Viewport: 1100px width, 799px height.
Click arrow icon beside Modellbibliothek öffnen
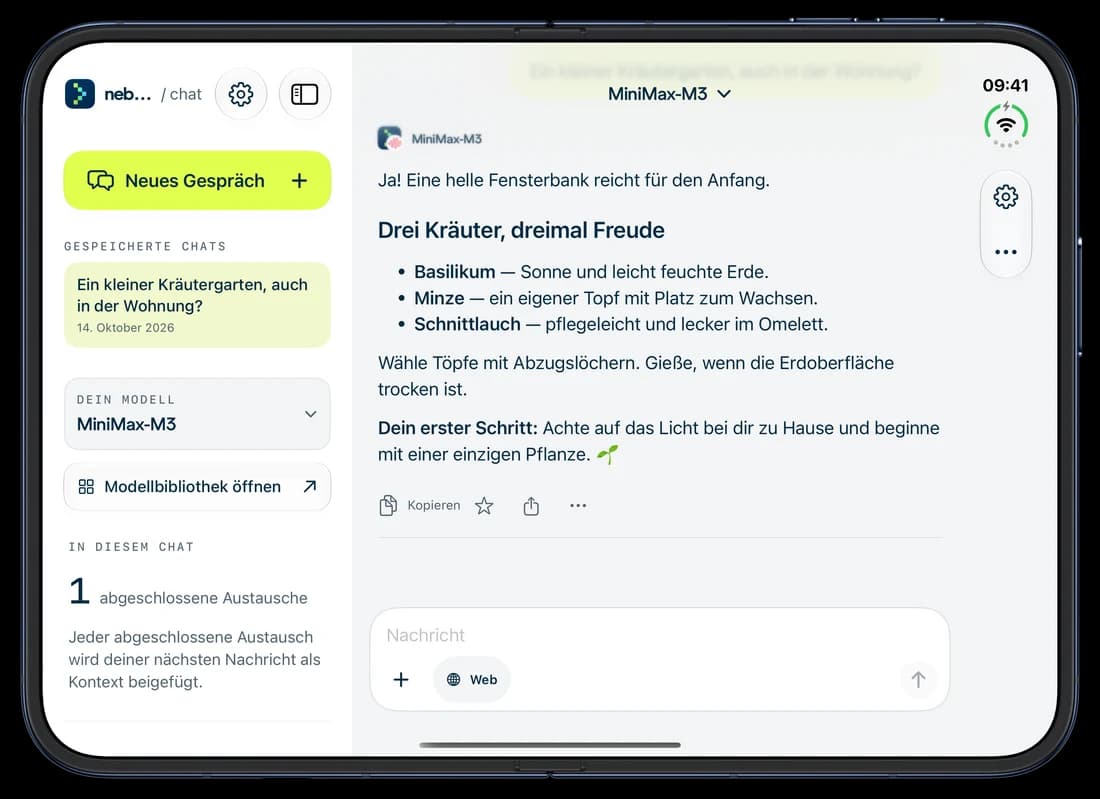click(x=309, y=486)
